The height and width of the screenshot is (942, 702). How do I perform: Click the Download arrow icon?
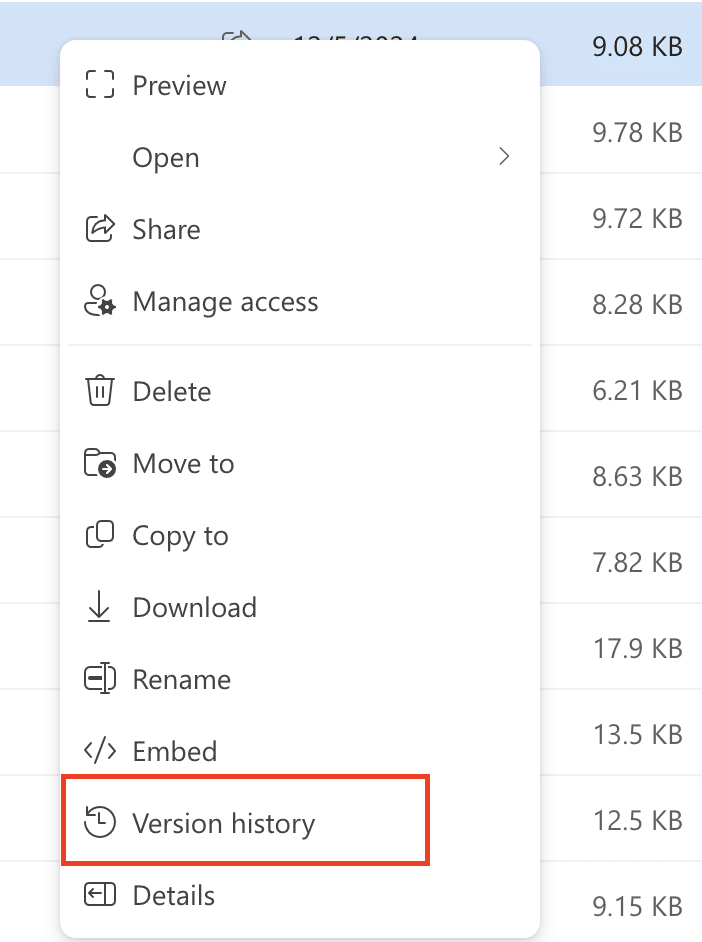pos(99,607)
